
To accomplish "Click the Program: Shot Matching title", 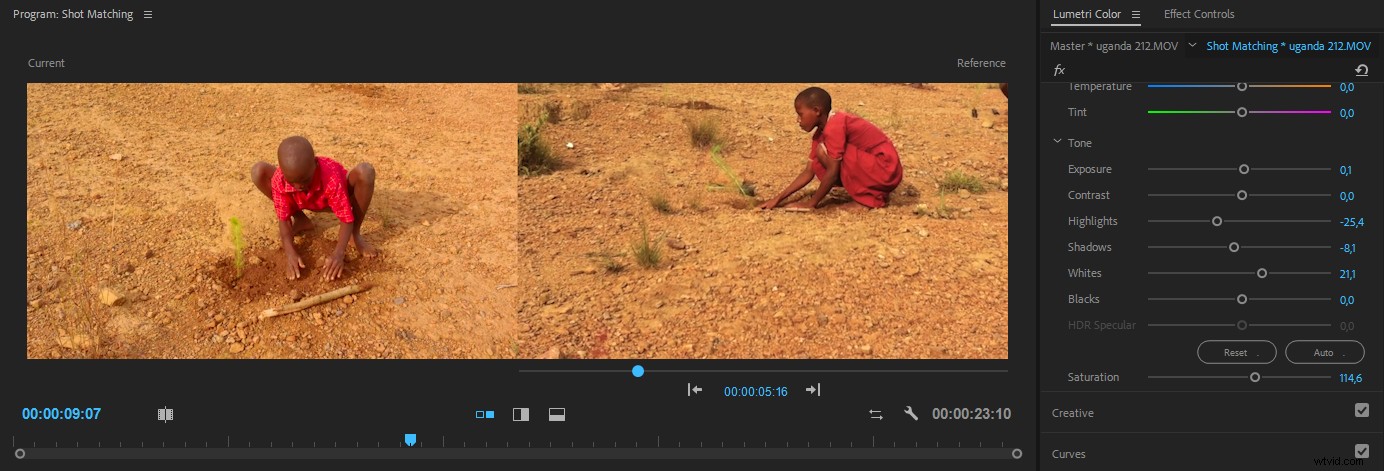I will (x=73, y=15).
